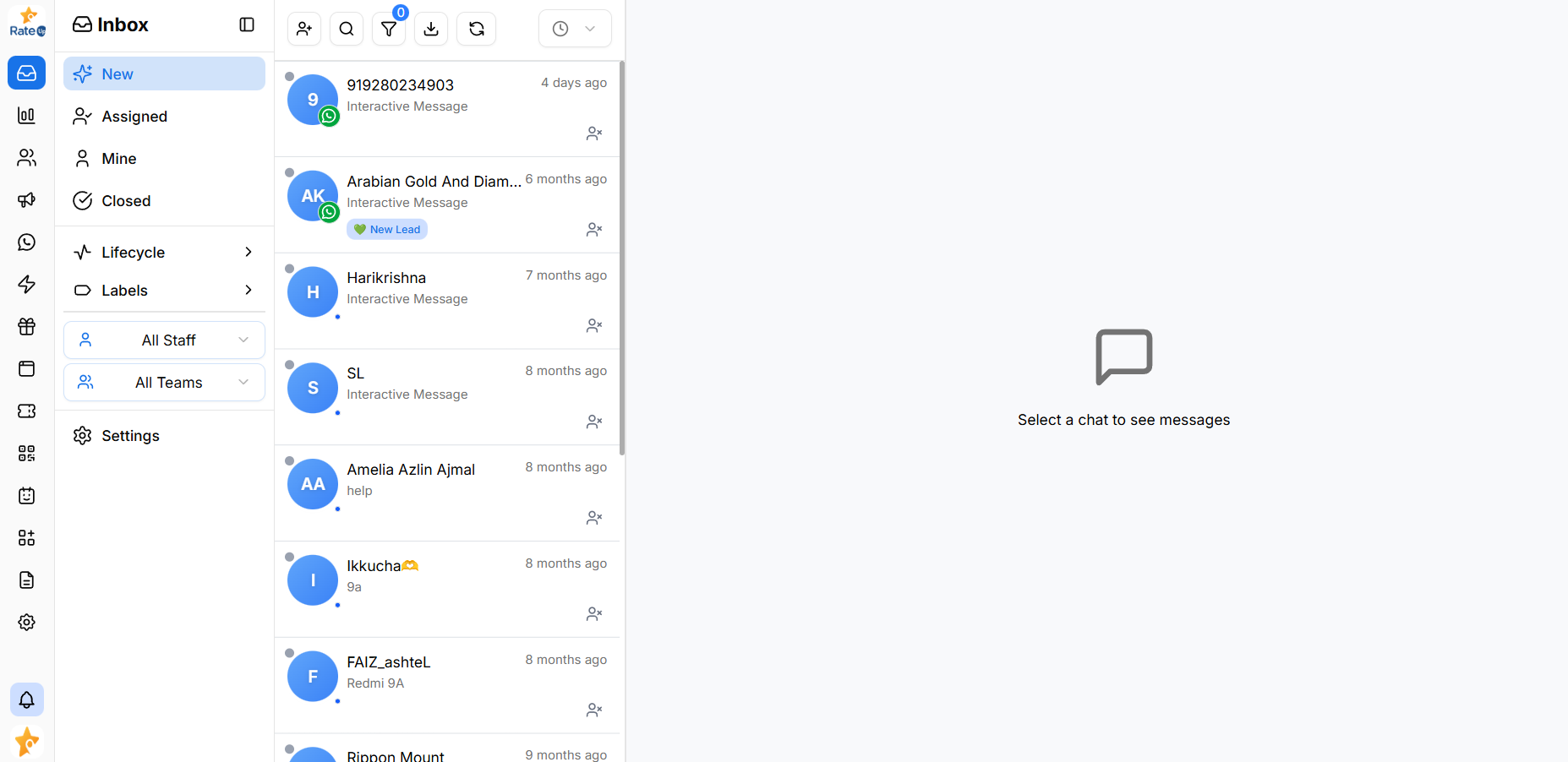Toggle selection circle on Harikrishna chat
The width and height of the screenshot is (1568, 762).
tap(290, 269)
